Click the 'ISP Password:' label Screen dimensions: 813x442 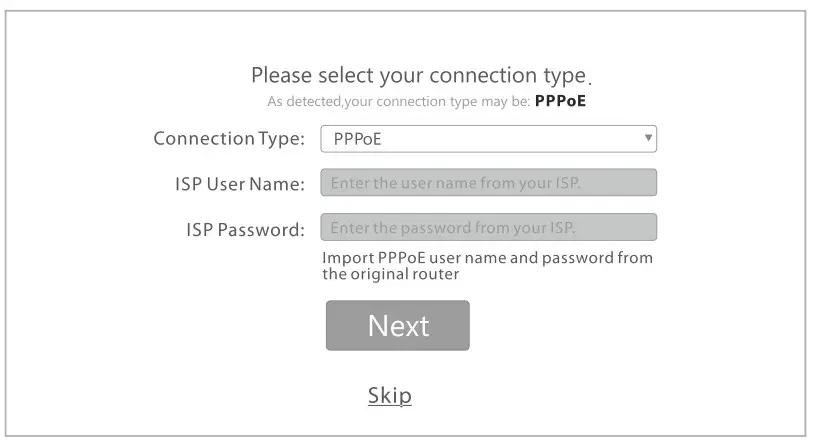[245, 230]
